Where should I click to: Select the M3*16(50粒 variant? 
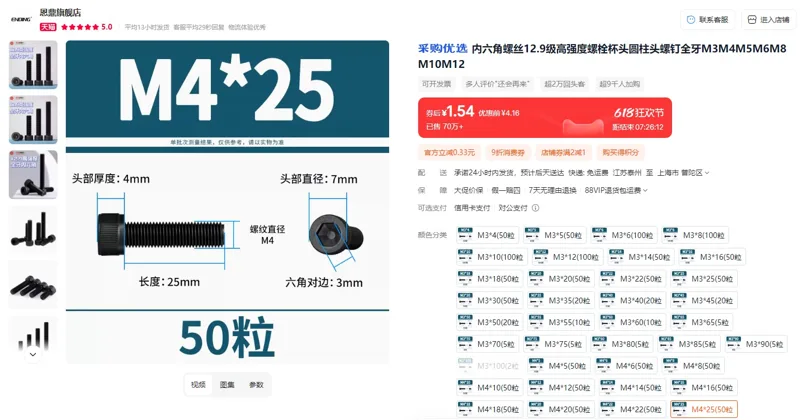(x=712, y=257)
